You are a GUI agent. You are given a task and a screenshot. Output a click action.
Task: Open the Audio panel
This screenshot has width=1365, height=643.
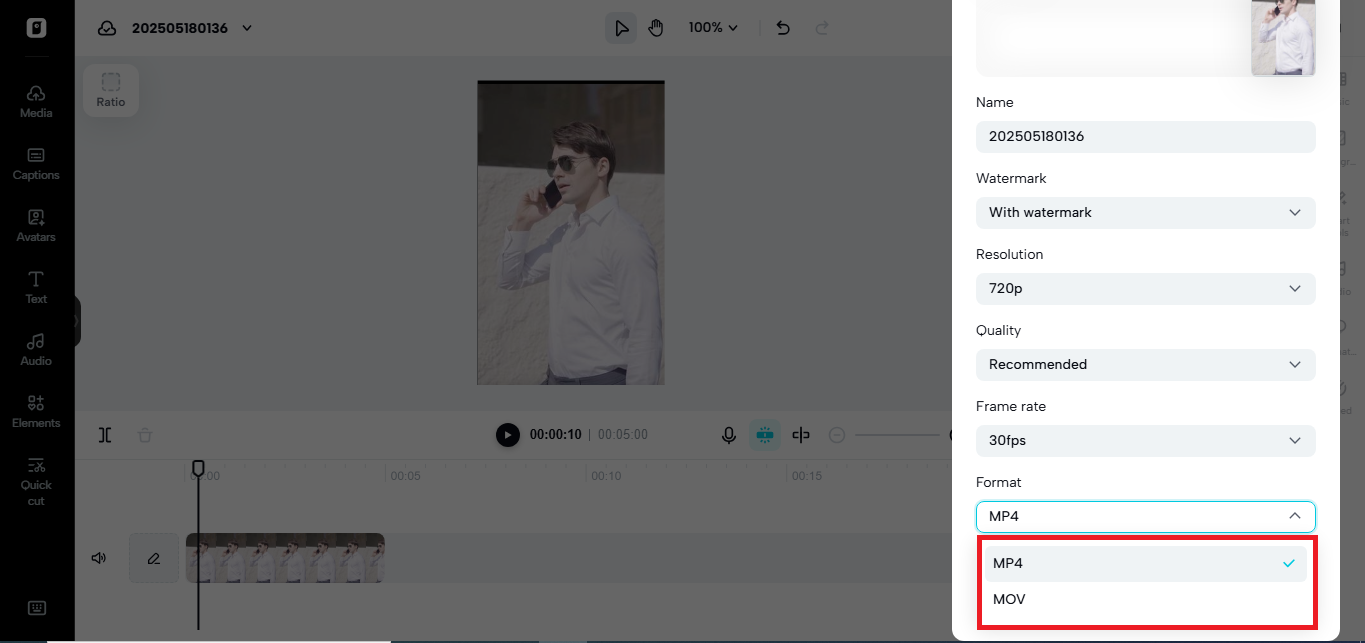click(35, 349)
